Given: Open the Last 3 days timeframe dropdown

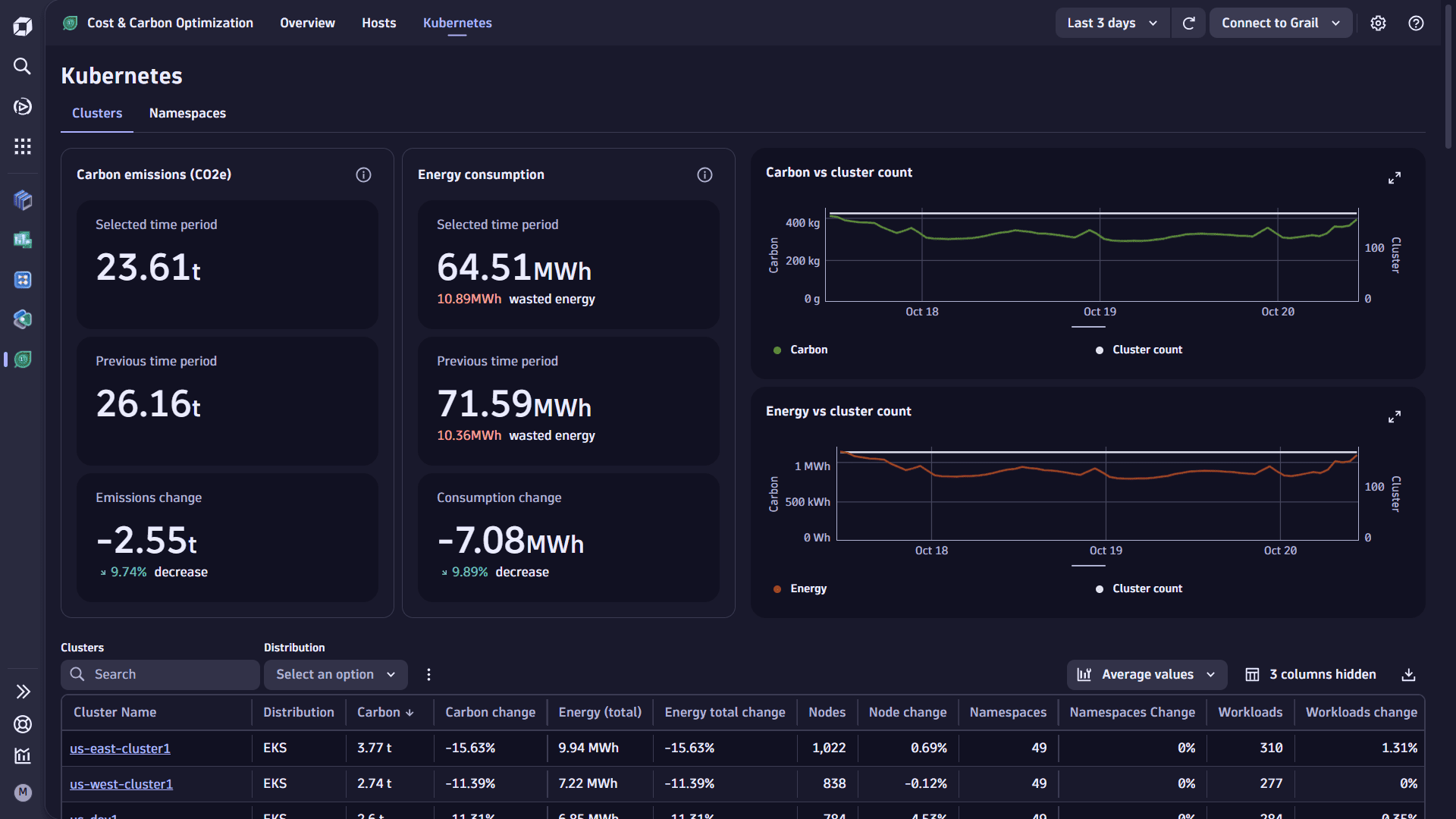Looking at the screenshot, I should (1112, 23).
